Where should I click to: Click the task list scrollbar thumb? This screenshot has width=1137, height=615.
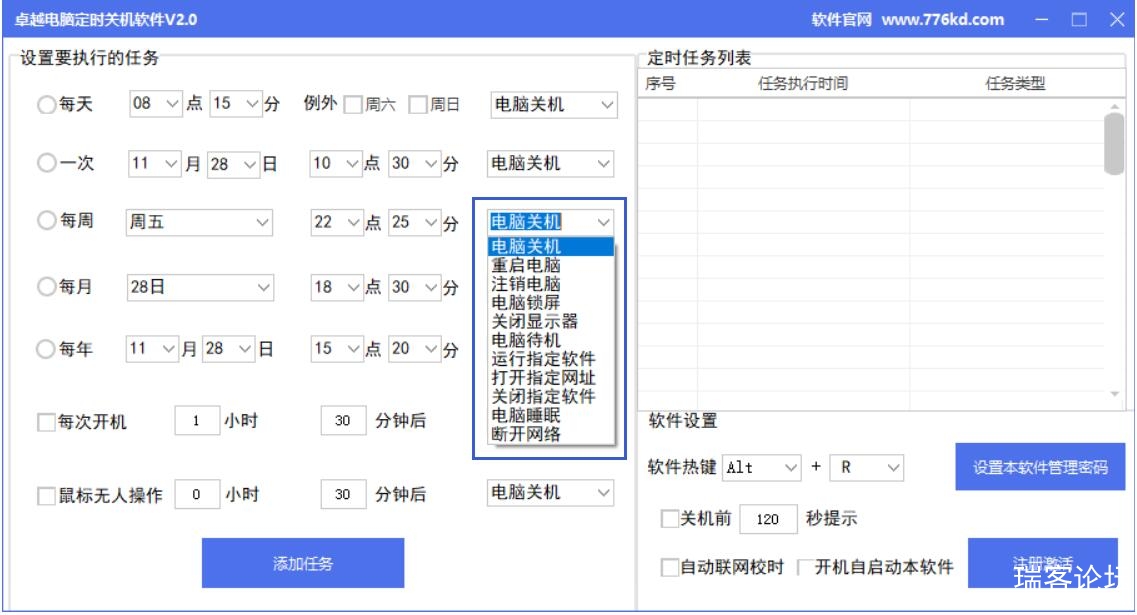tap(1114, 144)
